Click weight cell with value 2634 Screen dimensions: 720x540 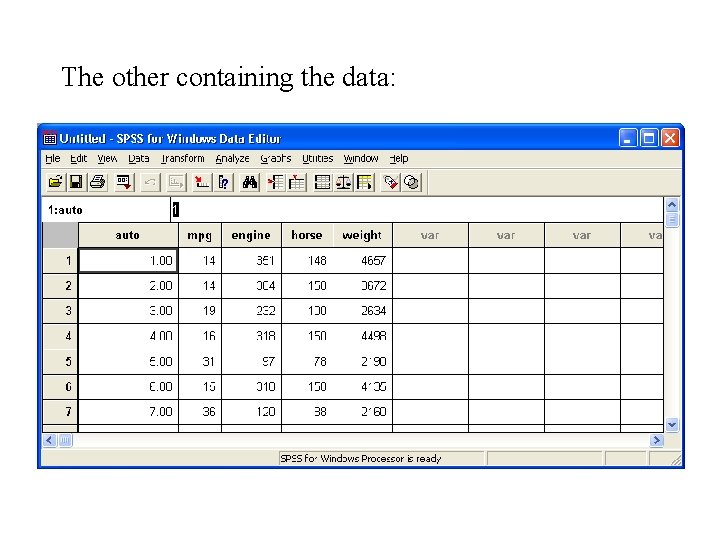coord(362,311)
